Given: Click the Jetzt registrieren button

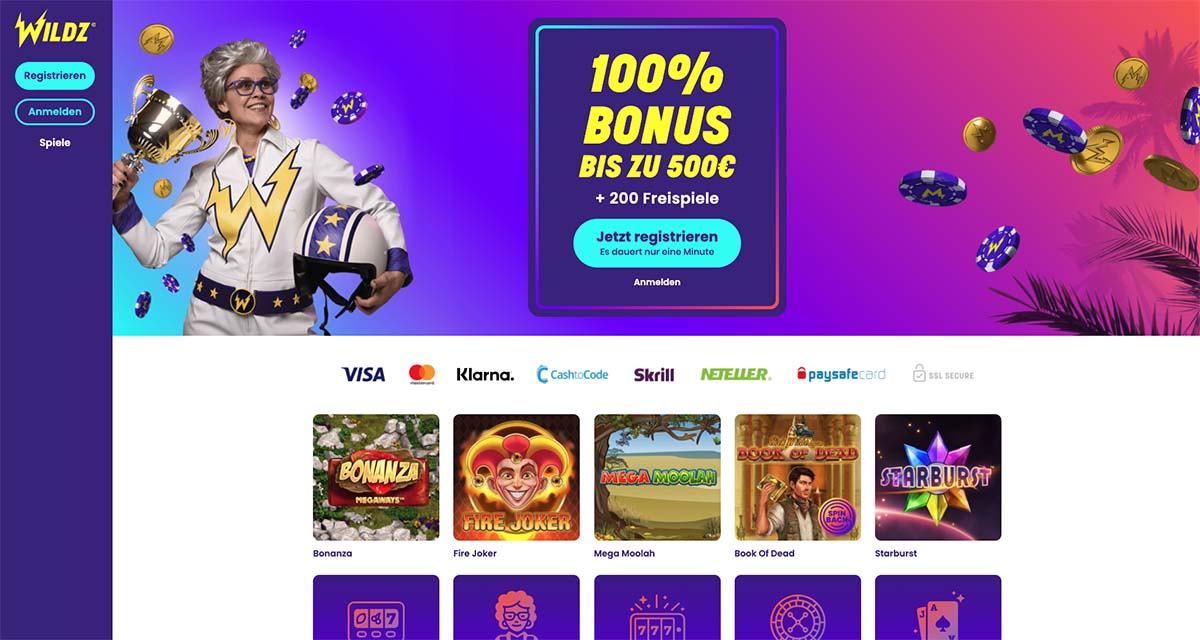Looking at the screenshot, I should pos(657,243).
